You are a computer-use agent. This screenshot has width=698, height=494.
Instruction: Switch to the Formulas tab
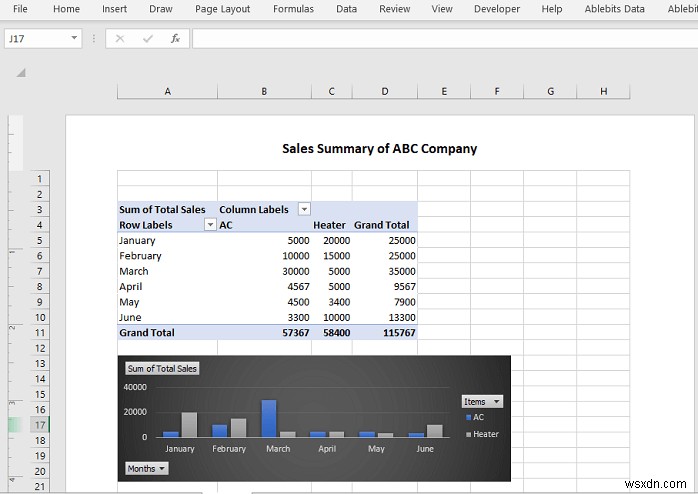coord(293,9)
